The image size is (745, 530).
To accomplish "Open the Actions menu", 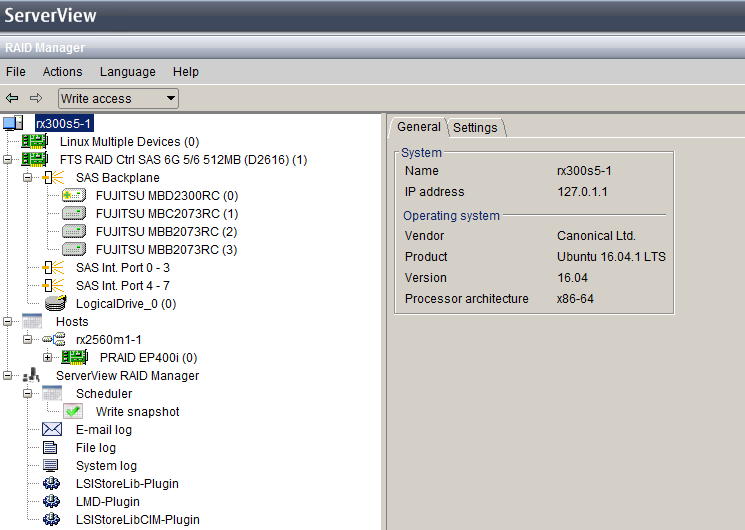I will point(62,72).
